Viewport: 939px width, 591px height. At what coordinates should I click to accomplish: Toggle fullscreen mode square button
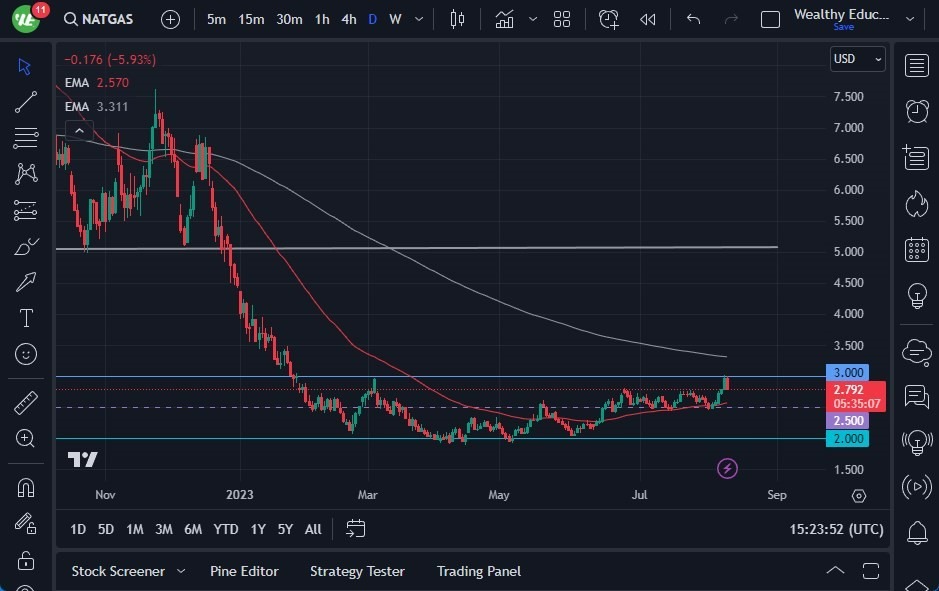[770, 20]
